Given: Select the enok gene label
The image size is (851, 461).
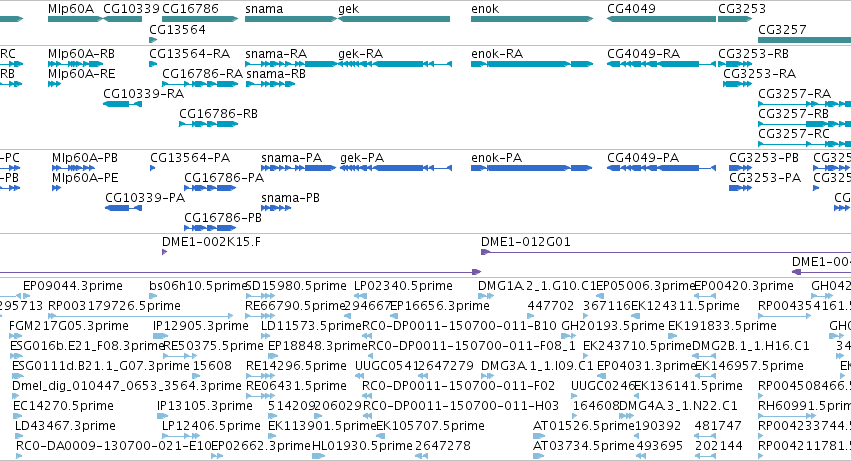Looking at the screenshot, I should coord(485,9).
